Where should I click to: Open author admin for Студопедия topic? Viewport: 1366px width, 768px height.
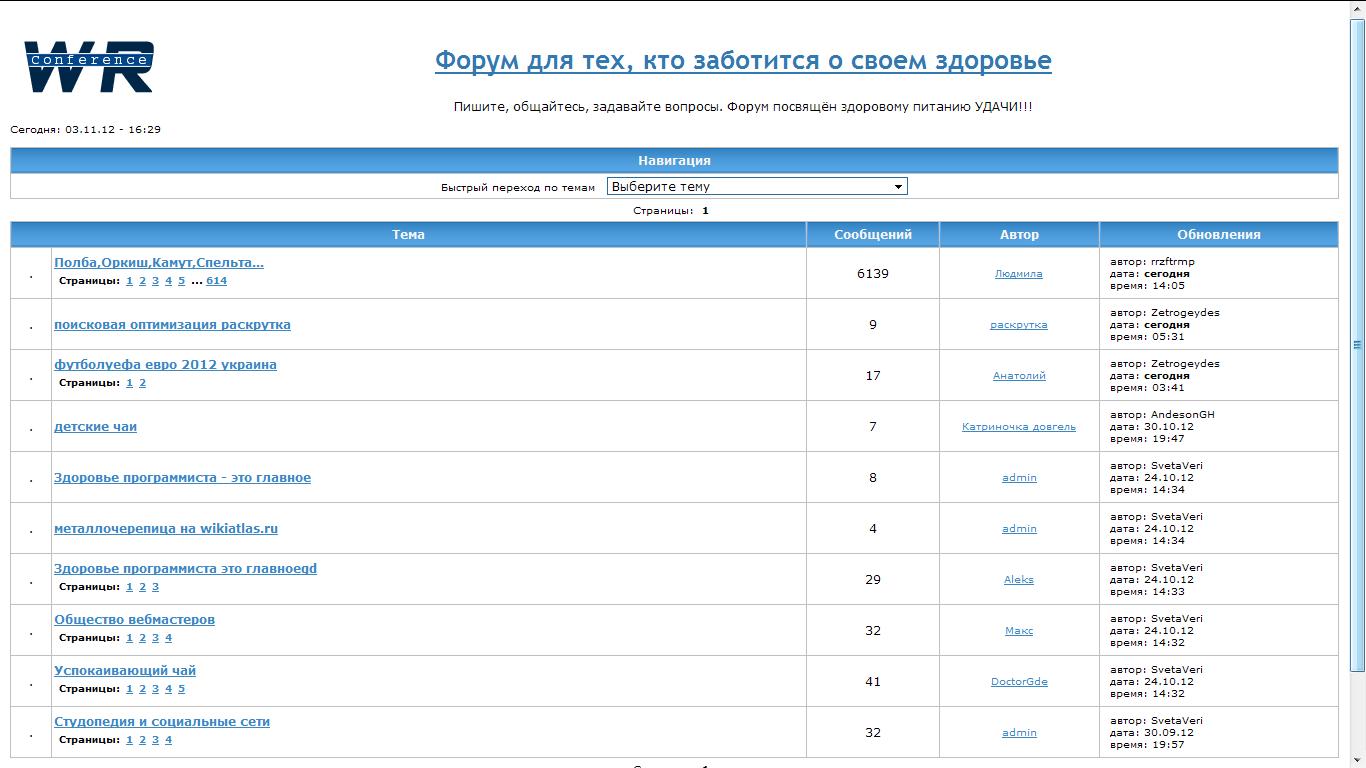1019,733
